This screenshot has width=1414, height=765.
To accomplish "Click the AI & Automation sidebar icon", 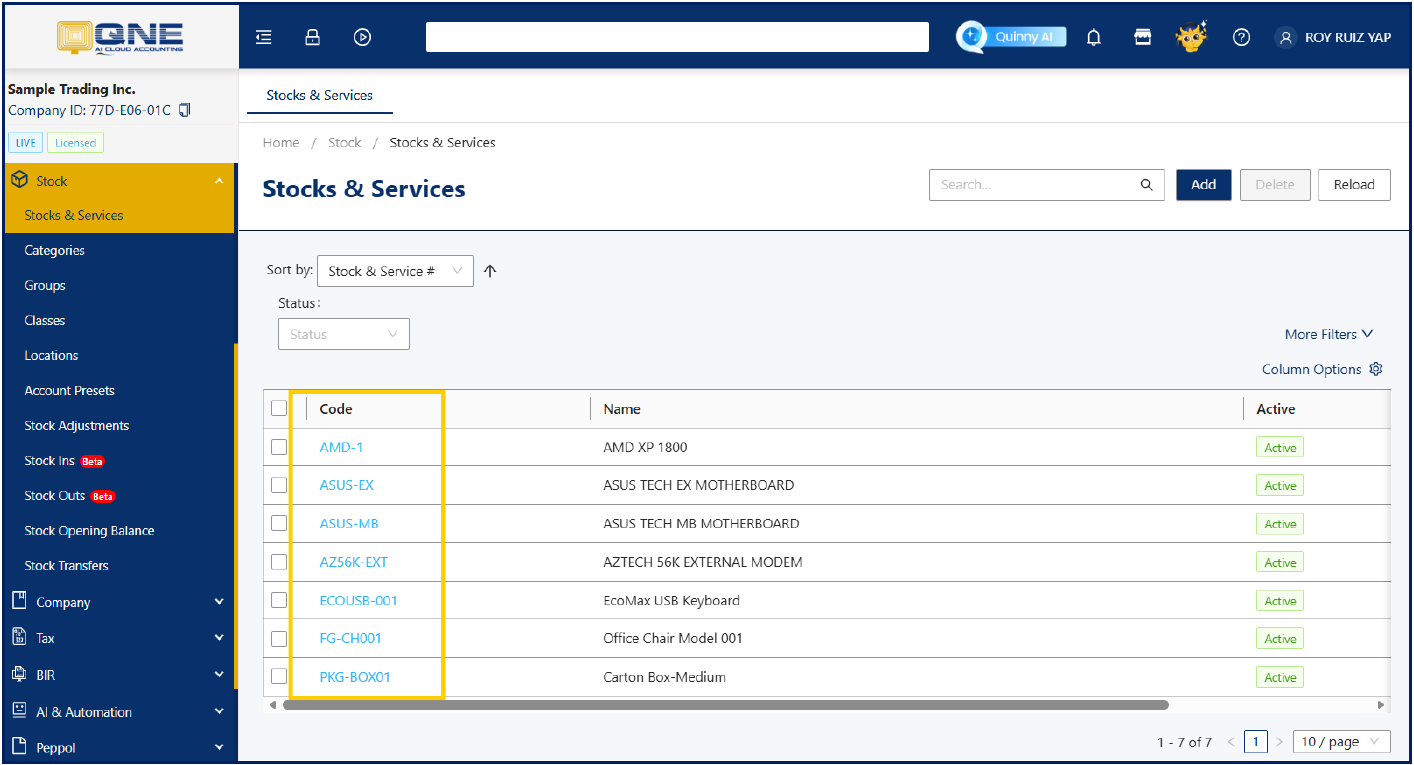I will click(x=18, y=711).
